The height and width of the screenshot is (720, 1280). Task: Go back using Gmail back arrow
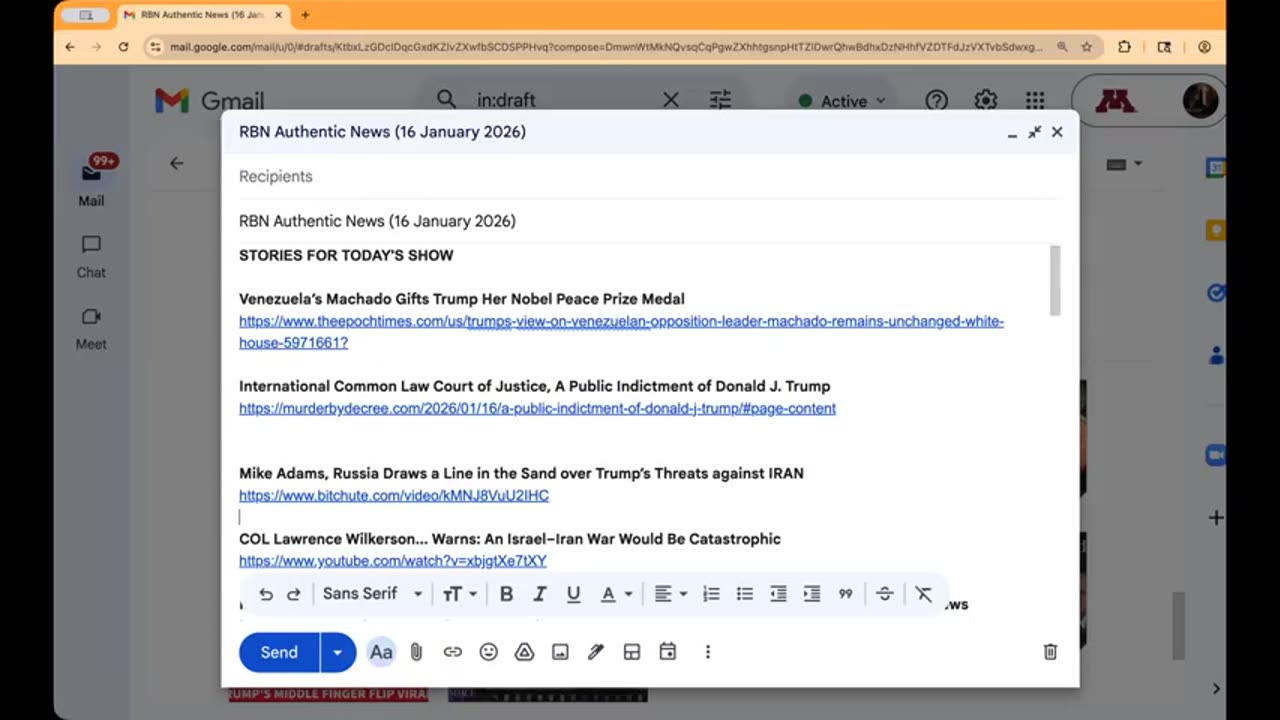[177, 163]
